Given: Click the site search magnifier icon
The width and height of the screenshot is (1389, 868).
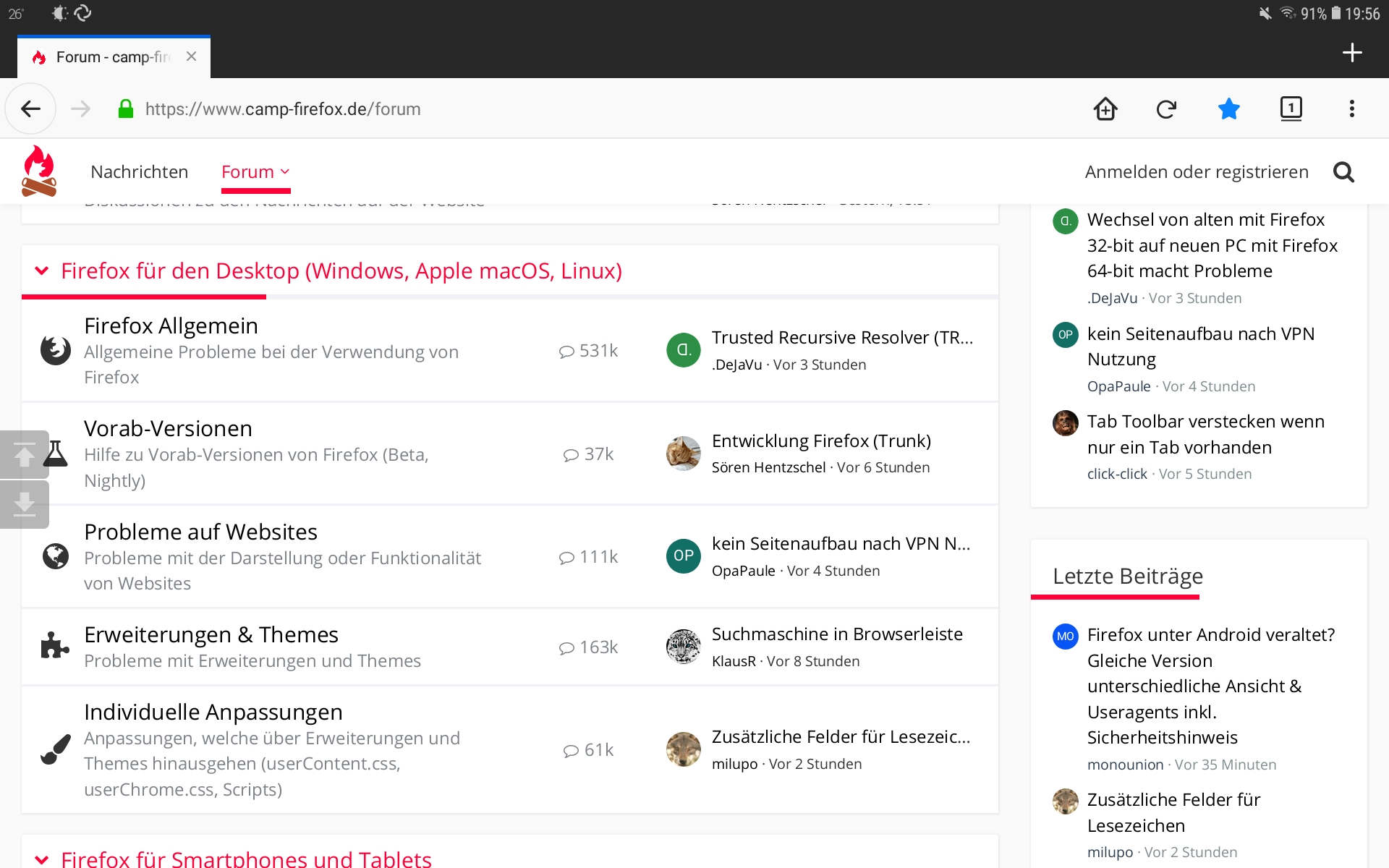Looking at the screenshot, I should [1343, 172].
